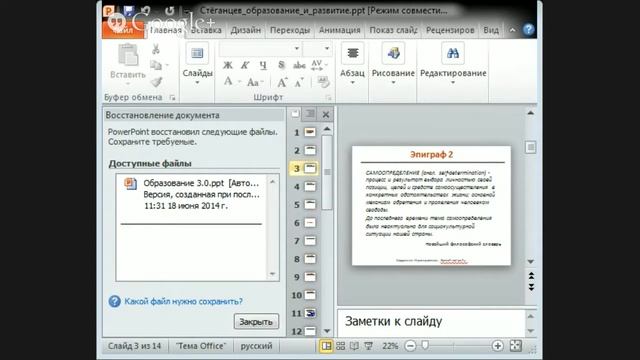Expand the Буфер обмена dialog launcher
Screen dimensions: 640x360
tap(172, 98)
